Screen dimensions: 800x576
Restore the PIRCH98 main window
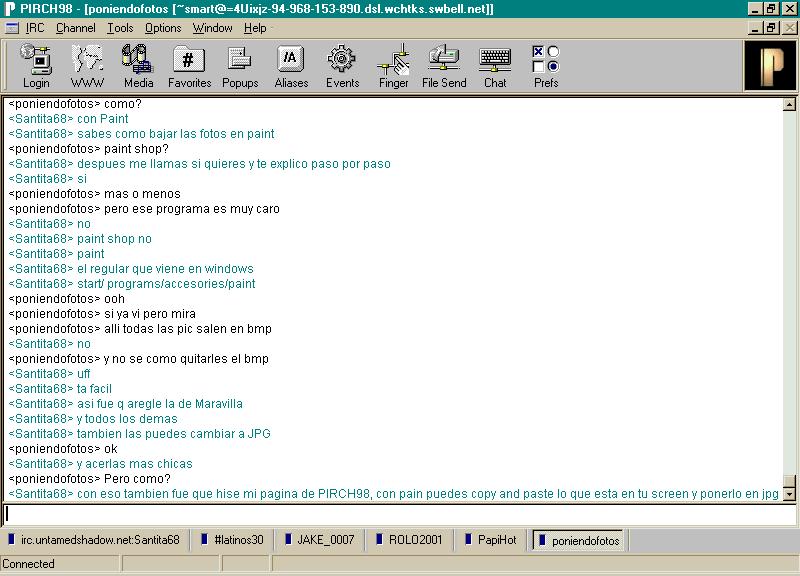(x=770, y=9)
